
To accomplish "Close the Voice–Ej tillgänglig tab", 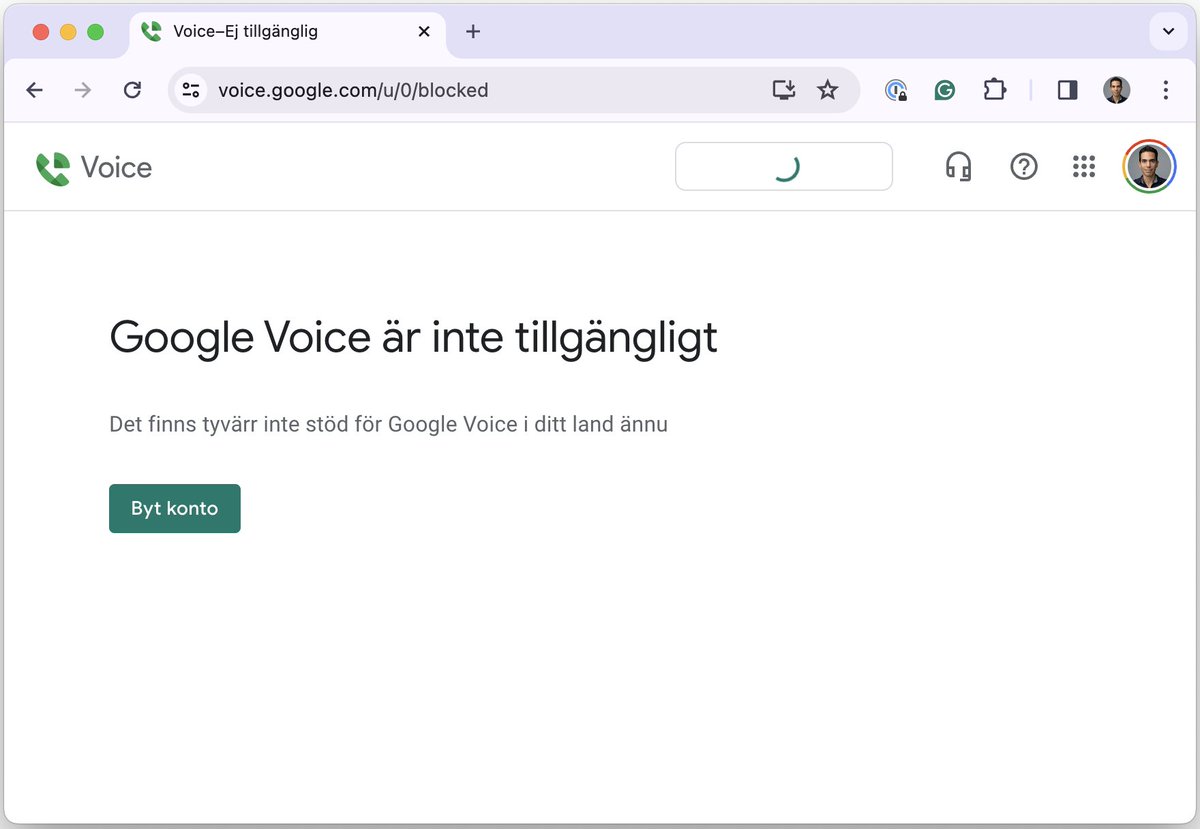I will tap(424, 32).
